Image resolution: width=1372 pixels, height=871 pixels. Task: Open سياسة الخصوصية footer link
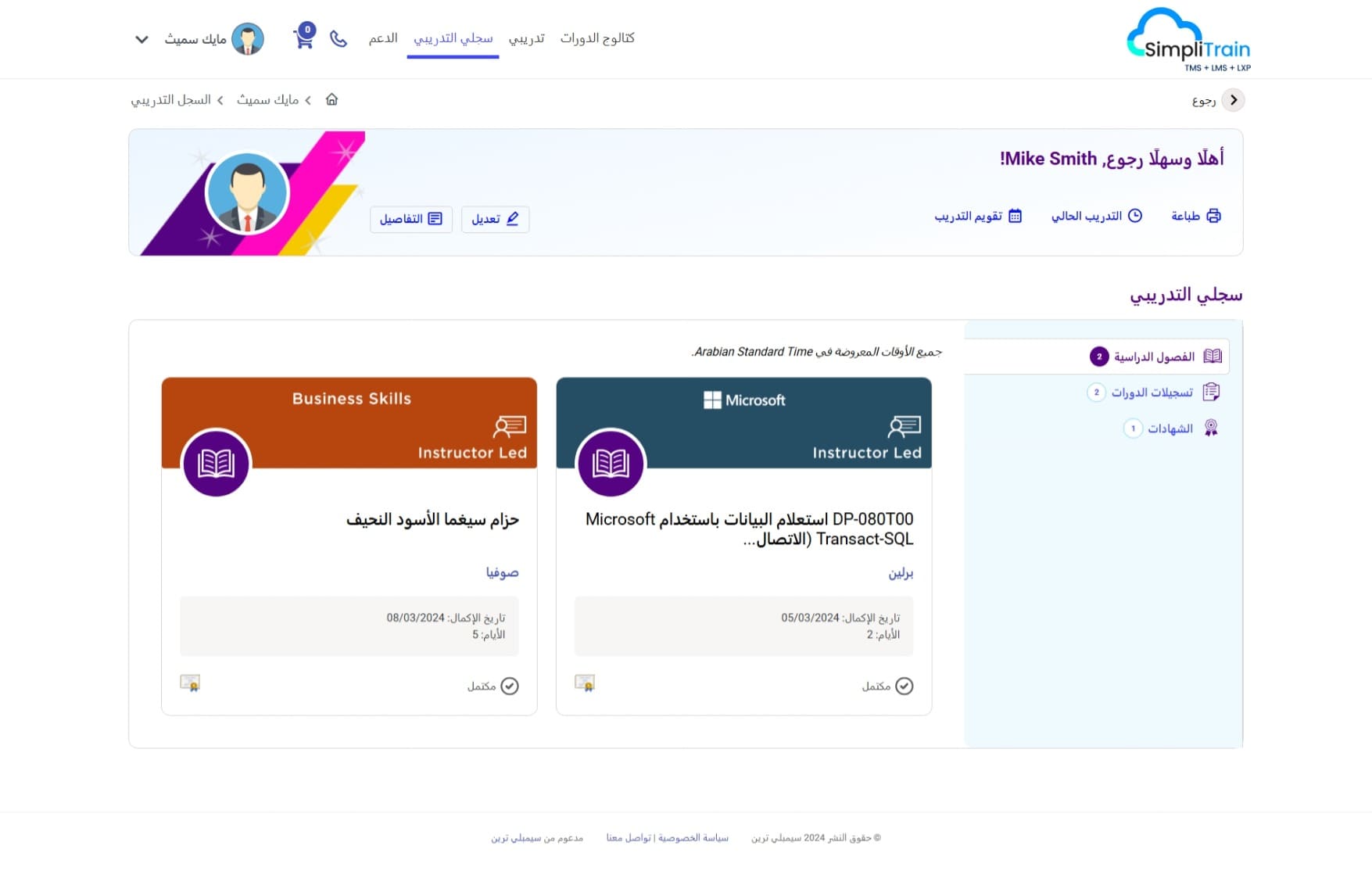693,837
